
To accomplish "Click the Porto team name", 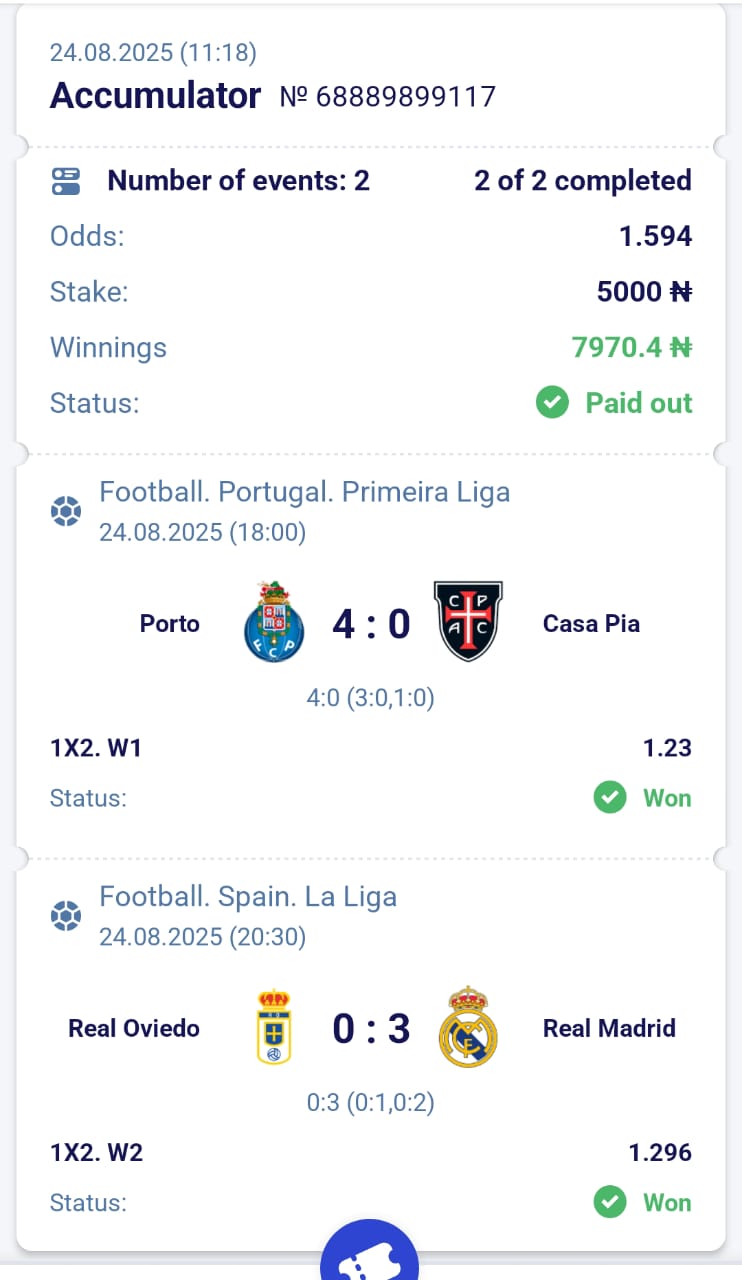I will pyautogui.click(x=170, y=624).
